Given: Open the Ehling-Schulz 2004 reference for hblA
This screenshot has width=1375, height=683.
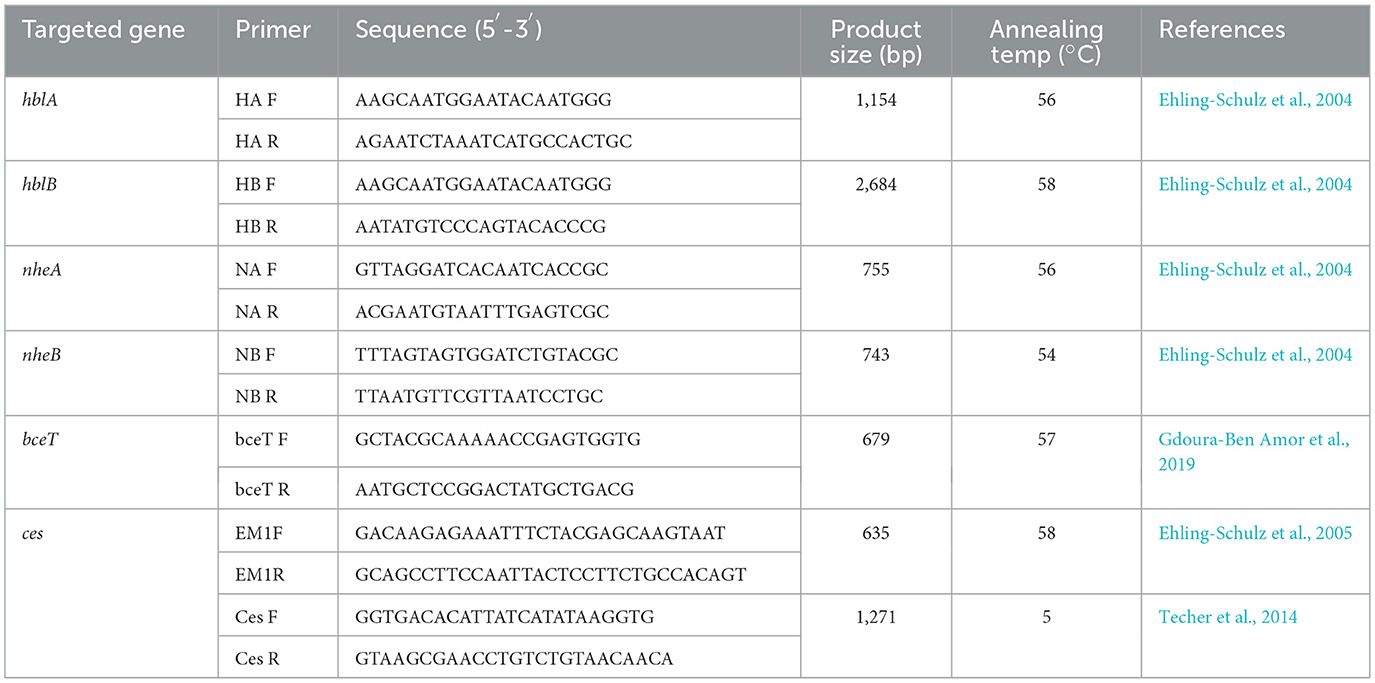Looking at the screenshot, I should click(1255, 100).
